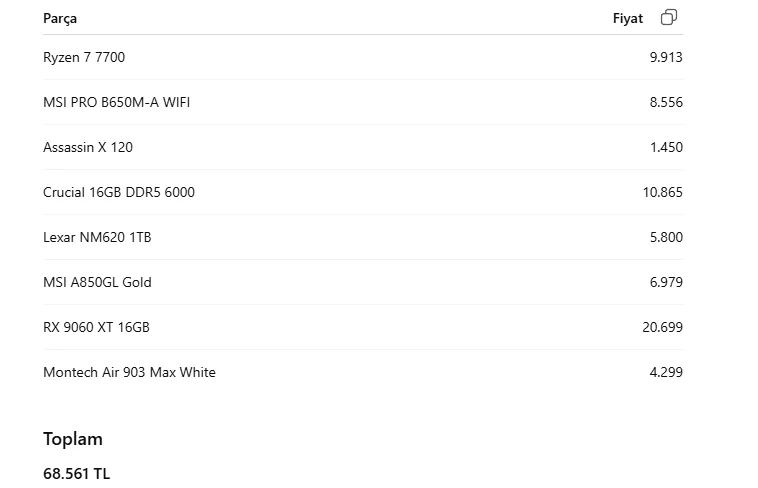
Task: Click the 8.556 price value
Action: coord(666,102)
